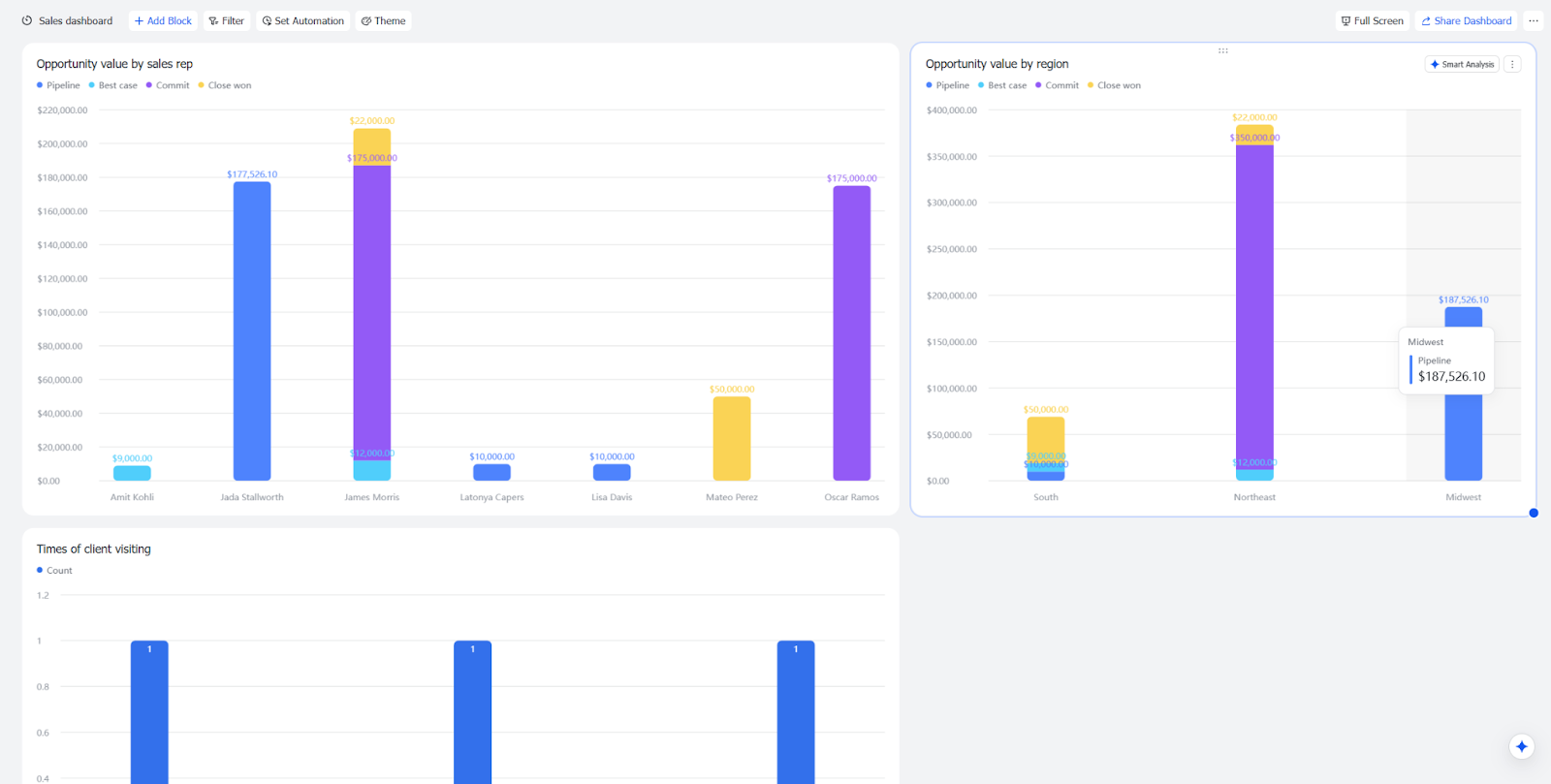Screen dimensions: 1551x784
Task: Click the Add Block button
Action: coord(163,20)
